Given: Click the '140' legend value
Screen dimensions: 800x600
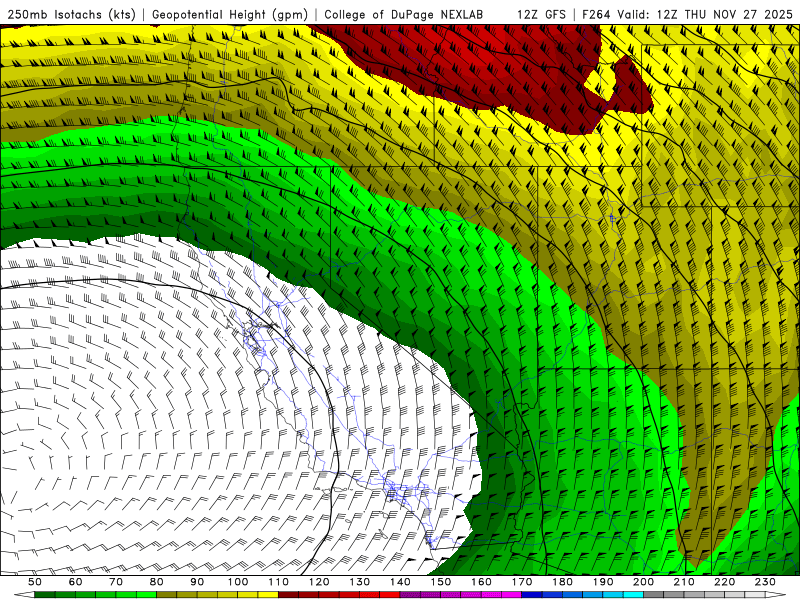Looking at the screenshot, I should [x=400, y=582].
